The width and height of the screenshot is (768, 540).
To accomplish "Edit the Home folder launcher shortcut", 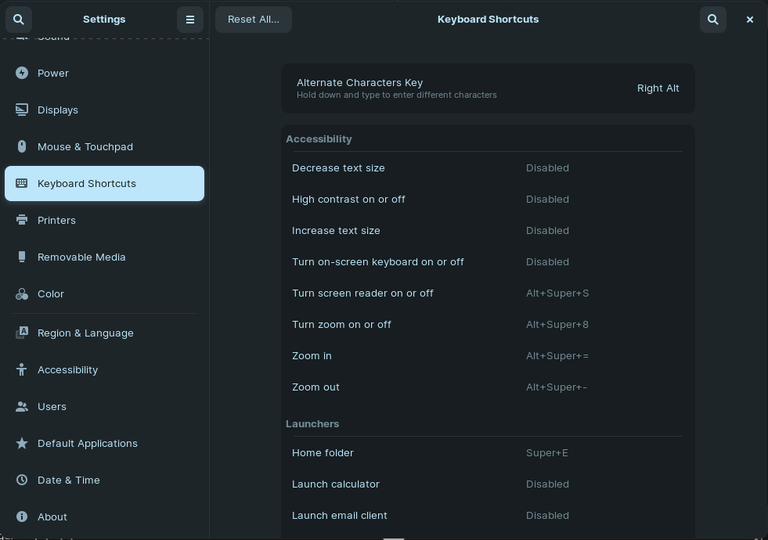I will click(487, 453).
